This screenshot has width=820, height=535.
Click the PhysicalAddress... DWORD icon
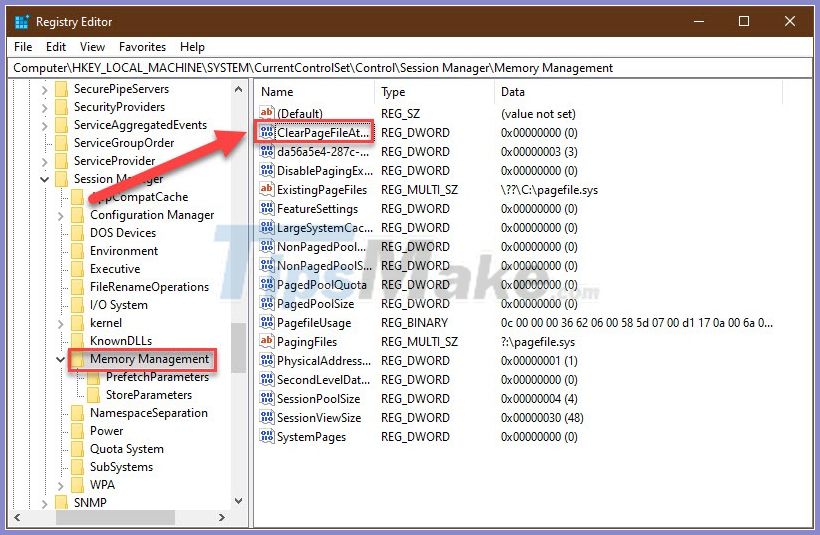(267, 360)
